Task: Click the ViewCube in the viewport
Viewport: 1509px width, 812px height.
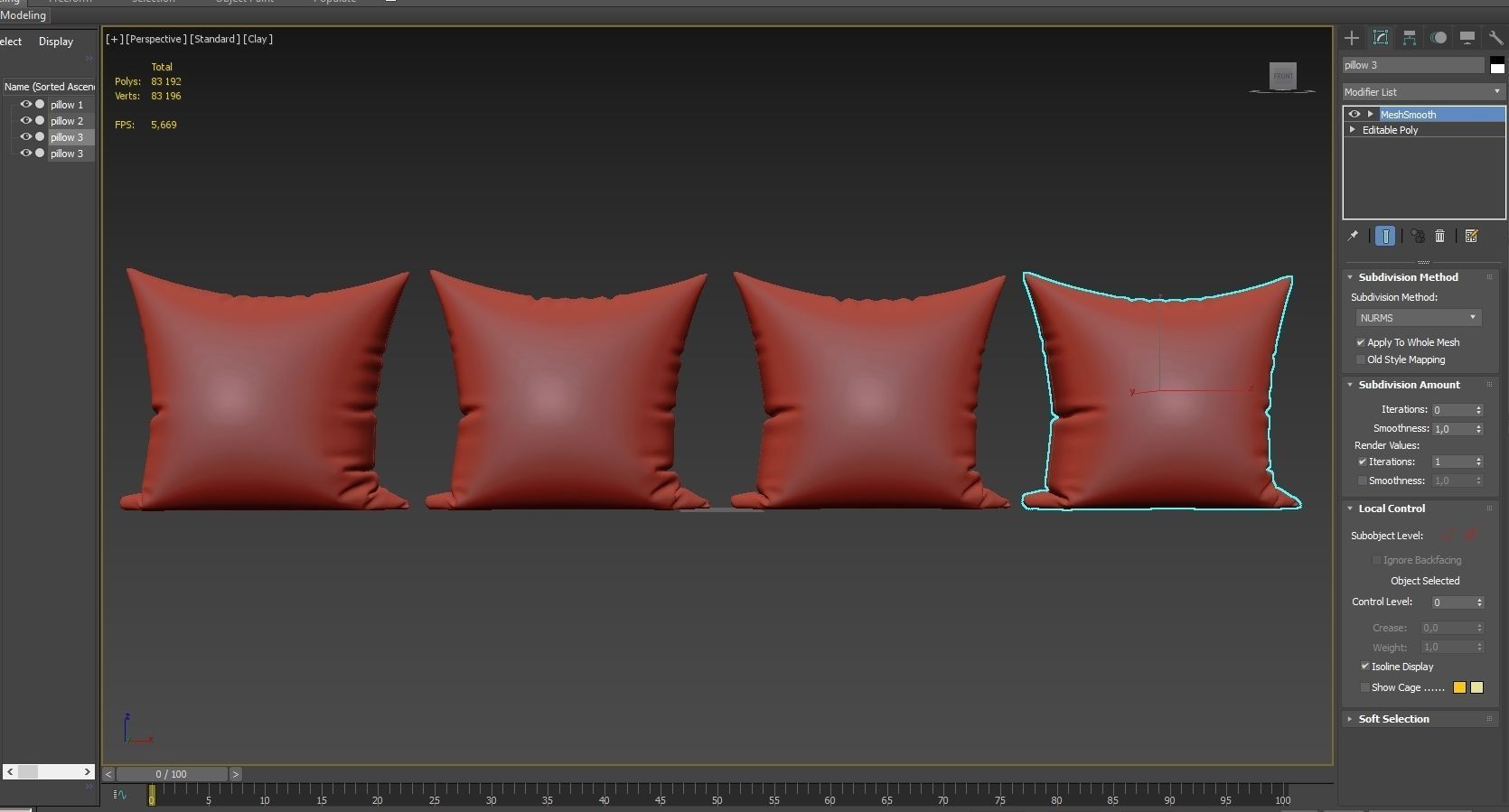Action: (x=1282, y=76)
